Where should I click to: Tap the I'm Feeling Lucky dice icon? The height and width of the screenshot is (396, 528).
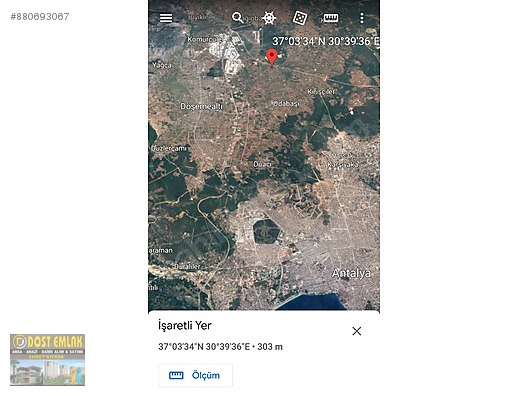coord(300,18)
